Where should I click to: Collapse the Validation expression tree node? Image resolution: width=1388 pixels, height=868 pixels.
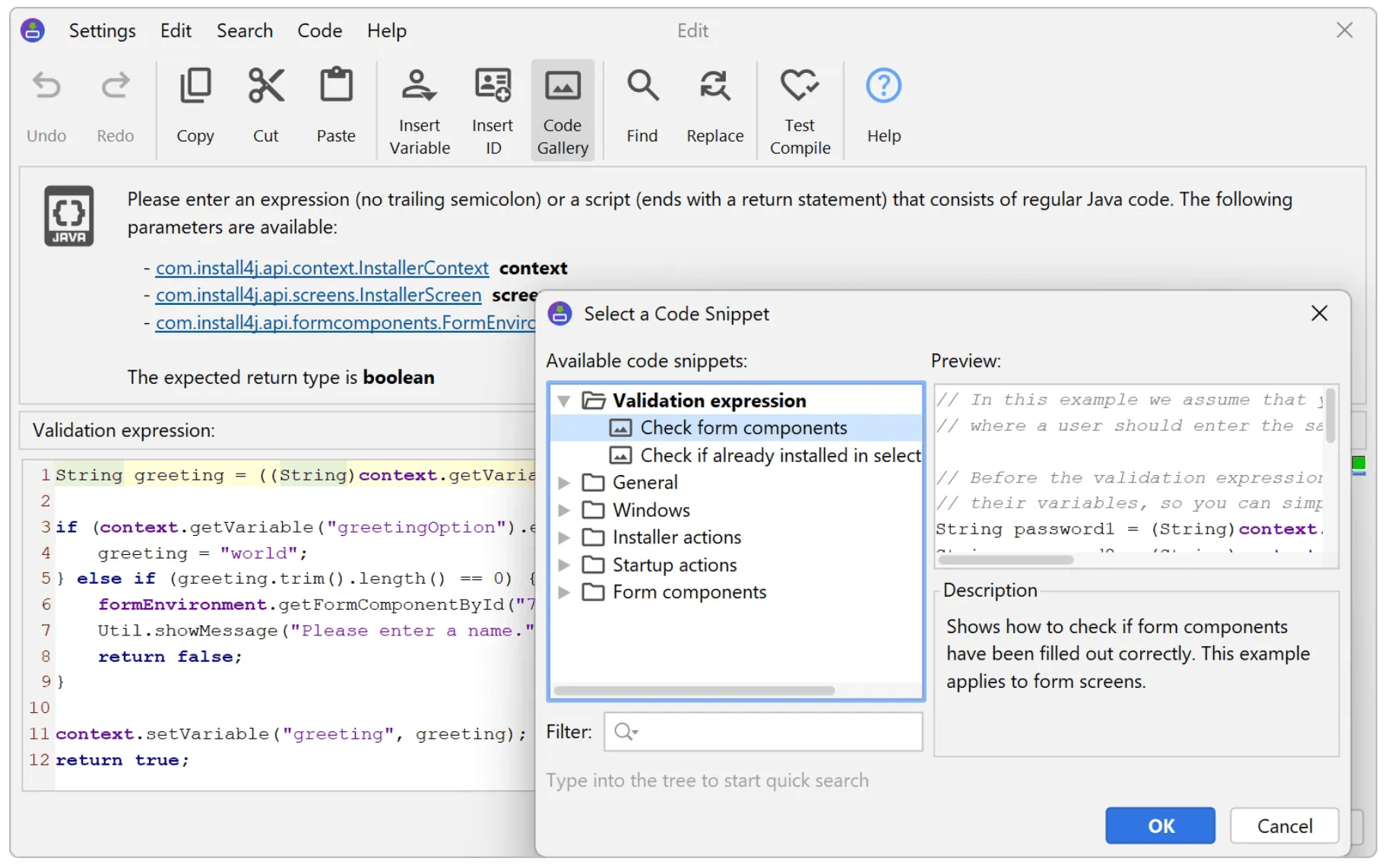[x=564, y=401]
